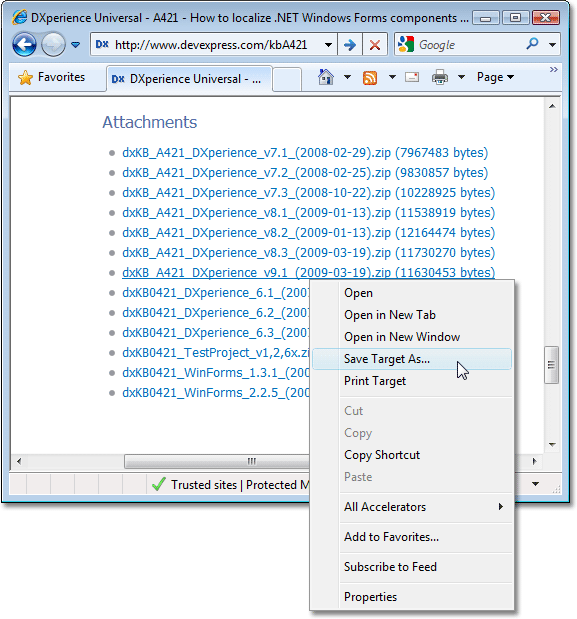
Task: Select the DXperience Universal tab
Action: pos(189,79)
